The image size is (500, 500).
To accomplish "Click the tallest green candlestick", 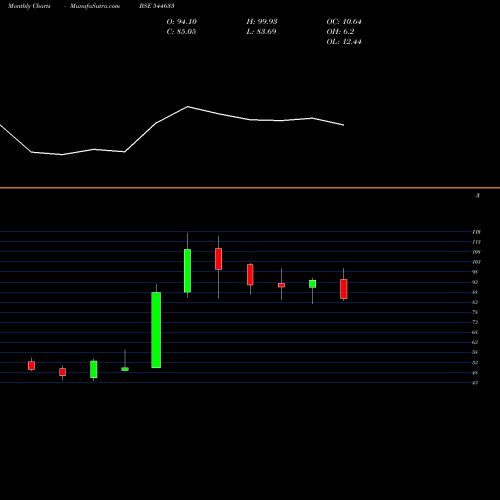I will 156,330.
